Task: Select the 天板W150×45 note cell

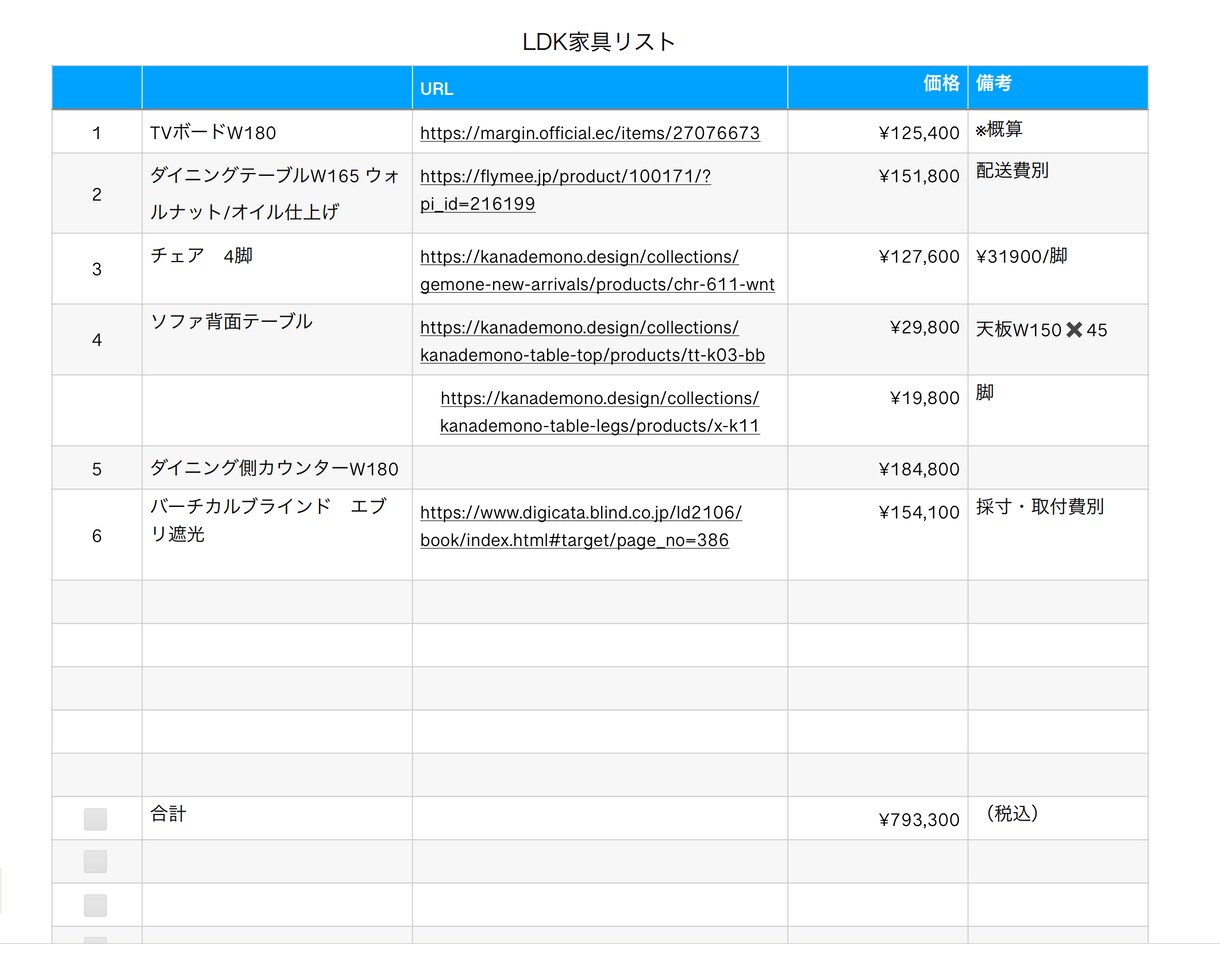Action: point(1058,340)
